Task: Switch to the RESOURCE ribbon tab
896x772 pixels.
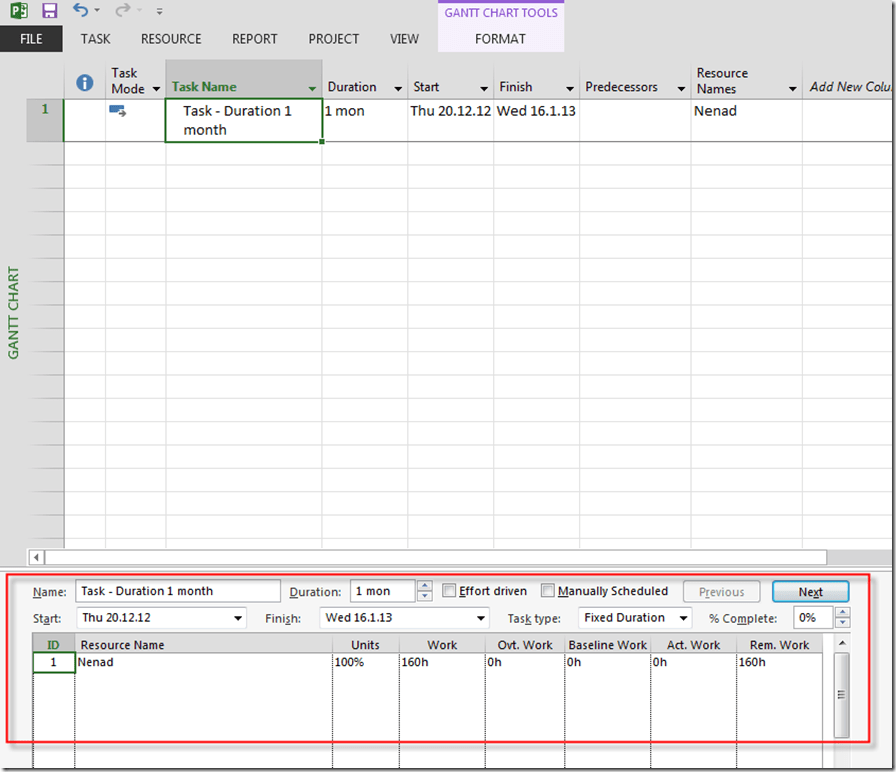Action: click(171, 39)
